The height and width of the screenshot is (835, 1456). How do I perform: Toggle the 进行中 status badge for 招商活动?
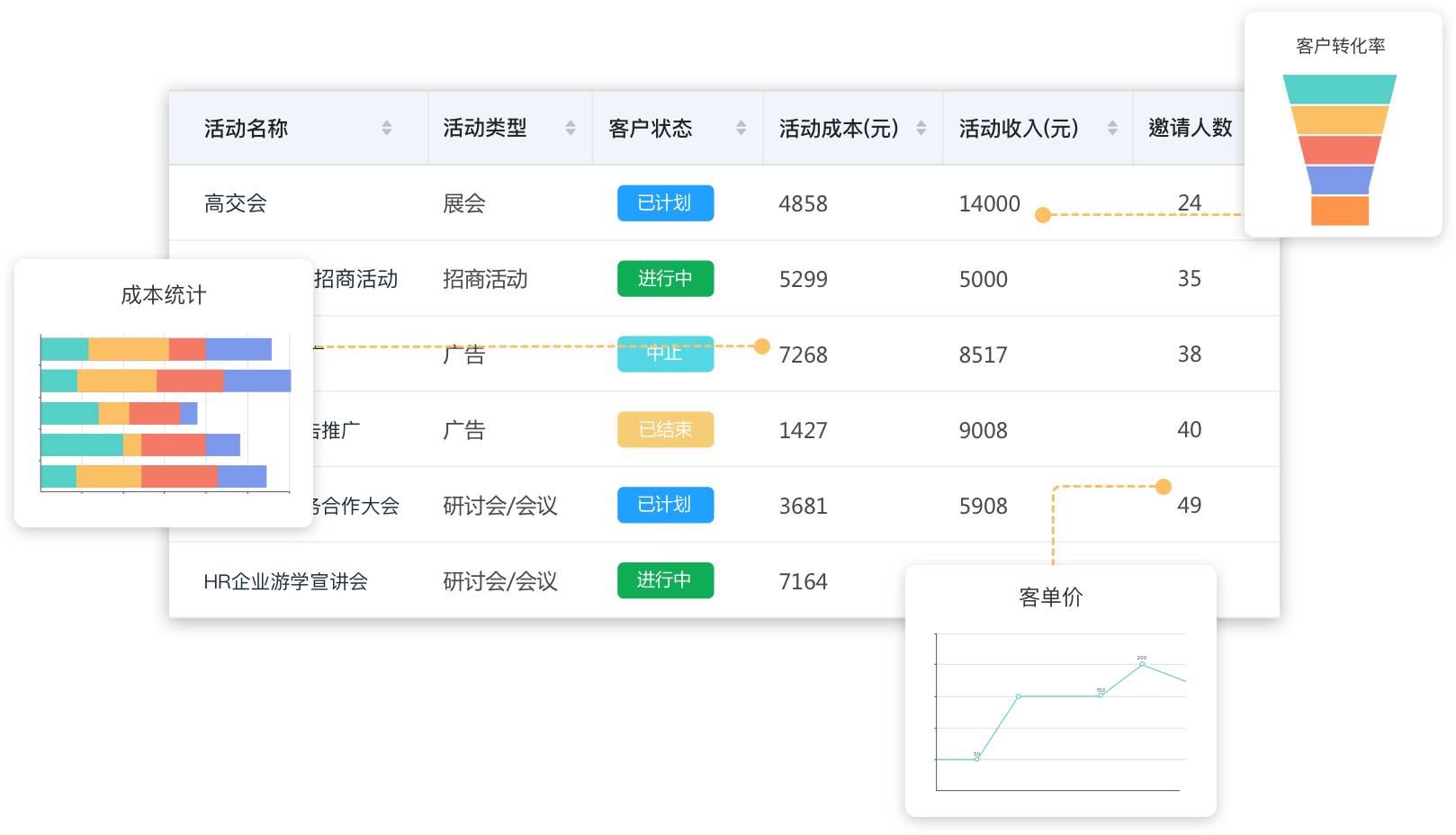click(665, 279)
